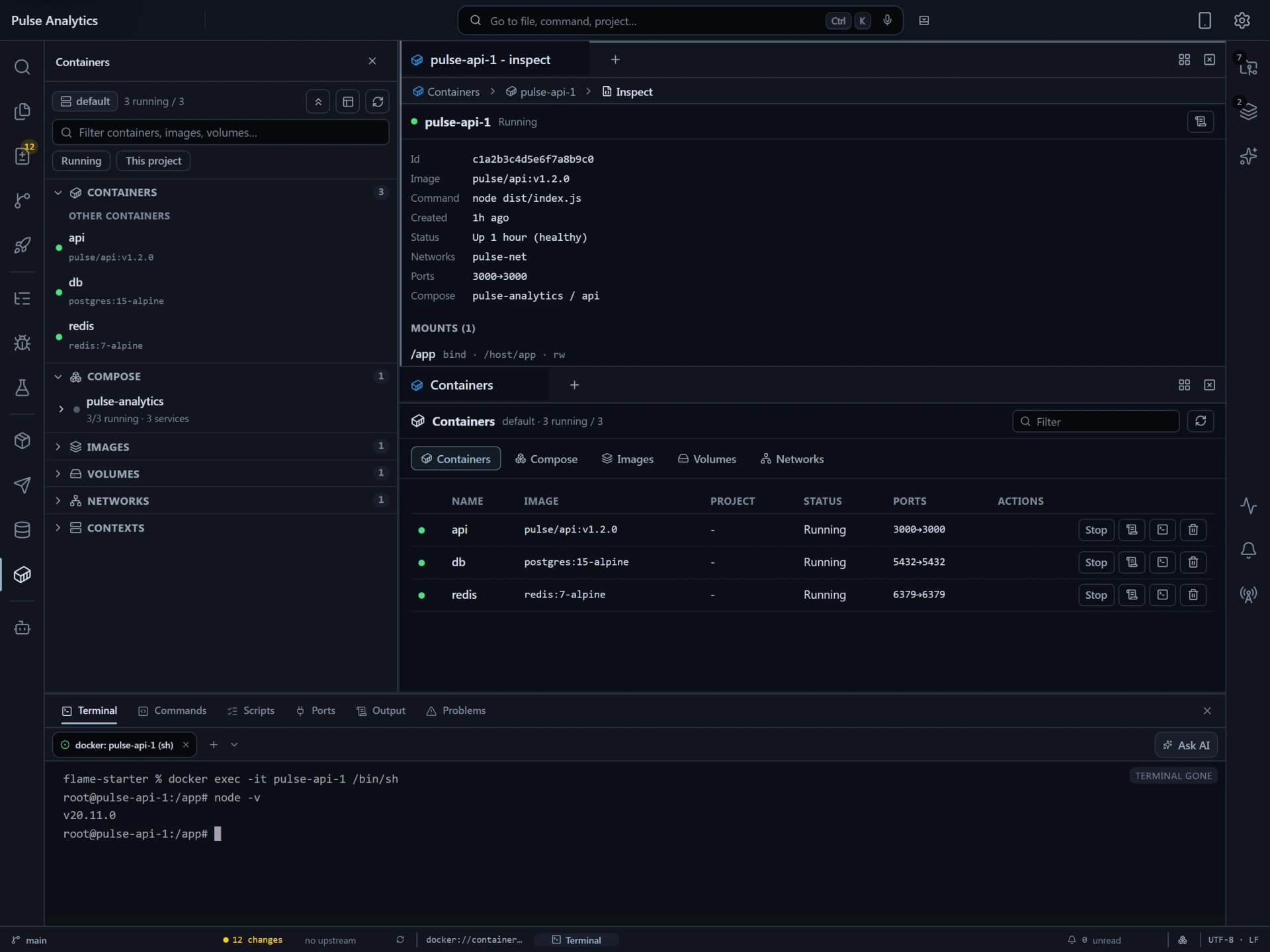This screenshot has width=1270, height=952.
Task: View logs for api container row
Action: (1132, 530)
